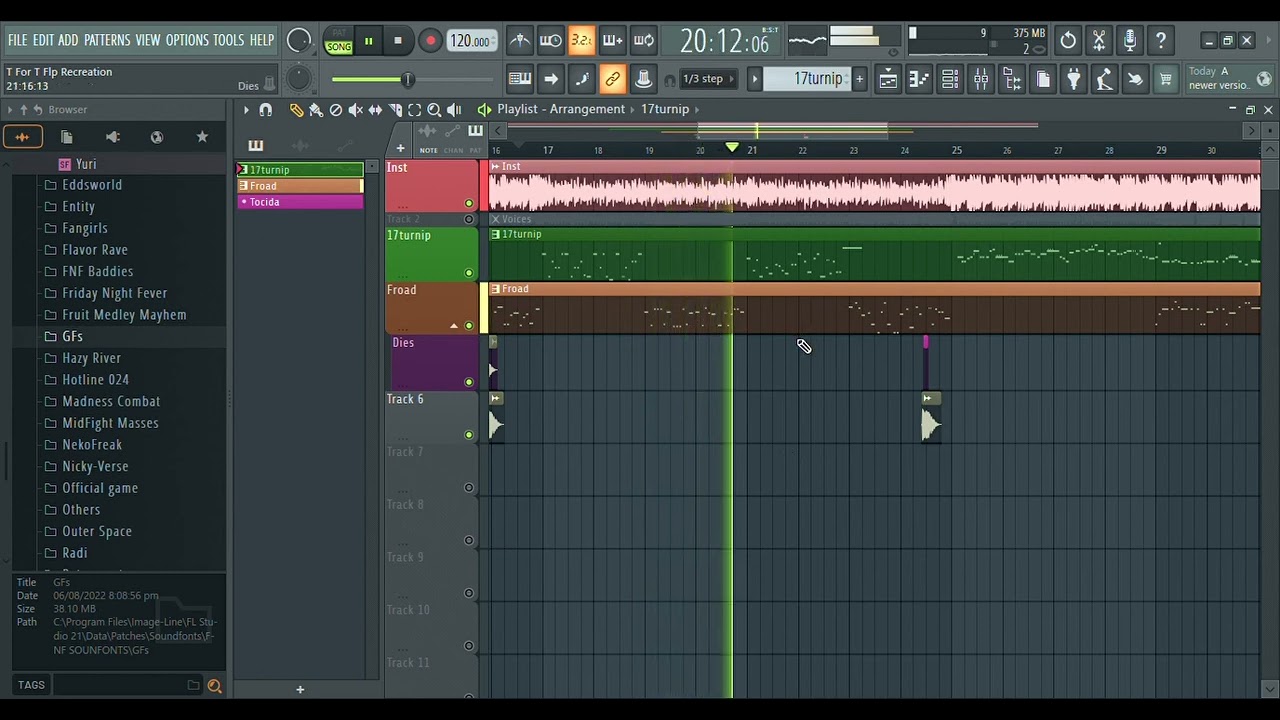The width and height of the screenshot is (1280, 720).
Task: Select the Froad pattern in picker
Action: 300,186
